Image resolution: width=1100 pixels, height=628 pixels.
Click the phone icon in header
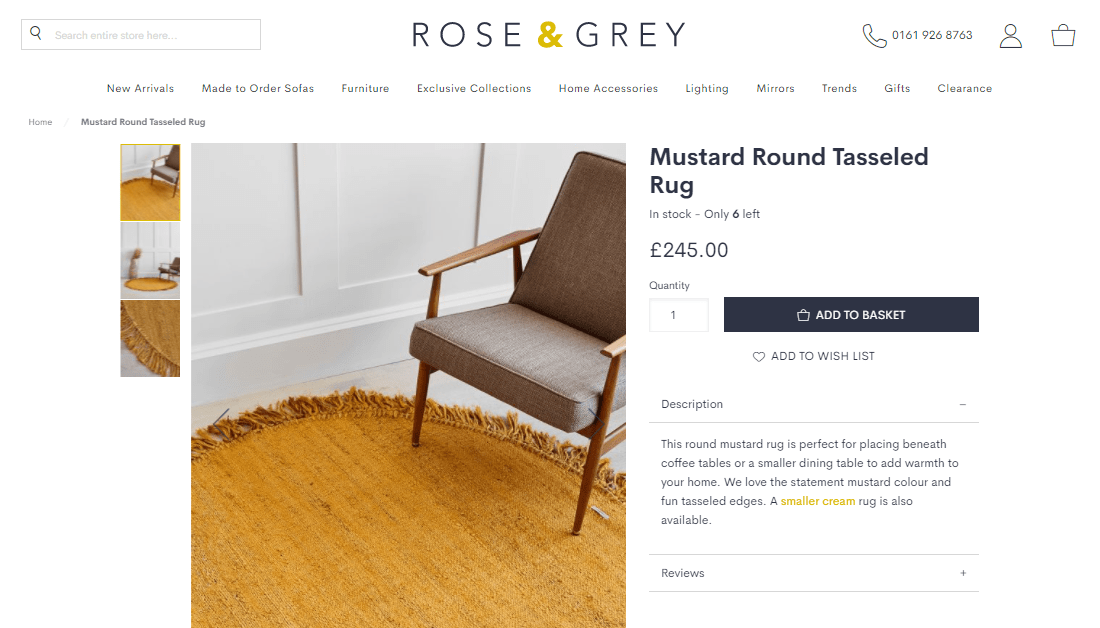(874, 35)
